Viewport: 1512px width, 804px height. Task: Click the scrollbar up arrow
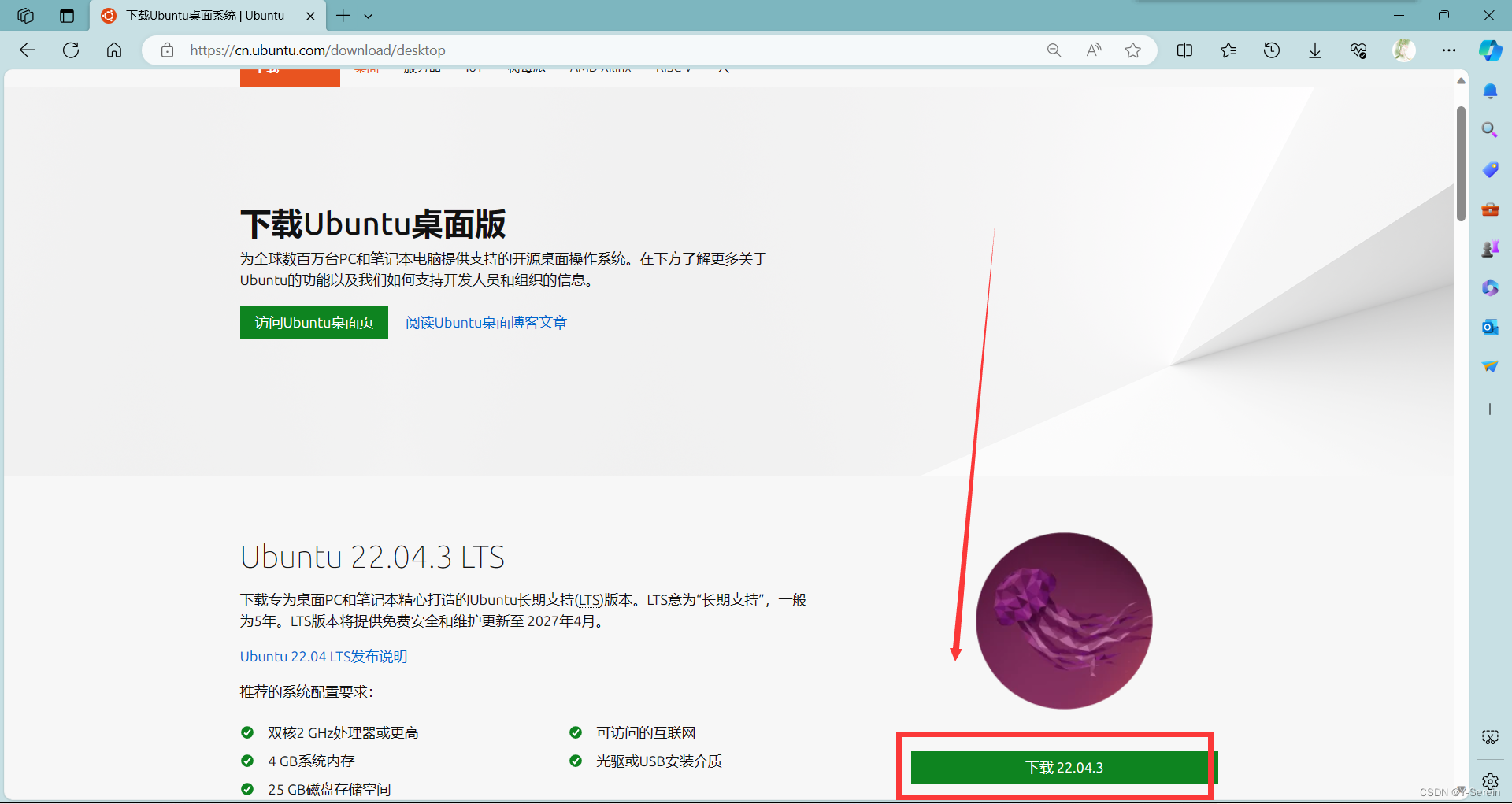click(1461, 80)
